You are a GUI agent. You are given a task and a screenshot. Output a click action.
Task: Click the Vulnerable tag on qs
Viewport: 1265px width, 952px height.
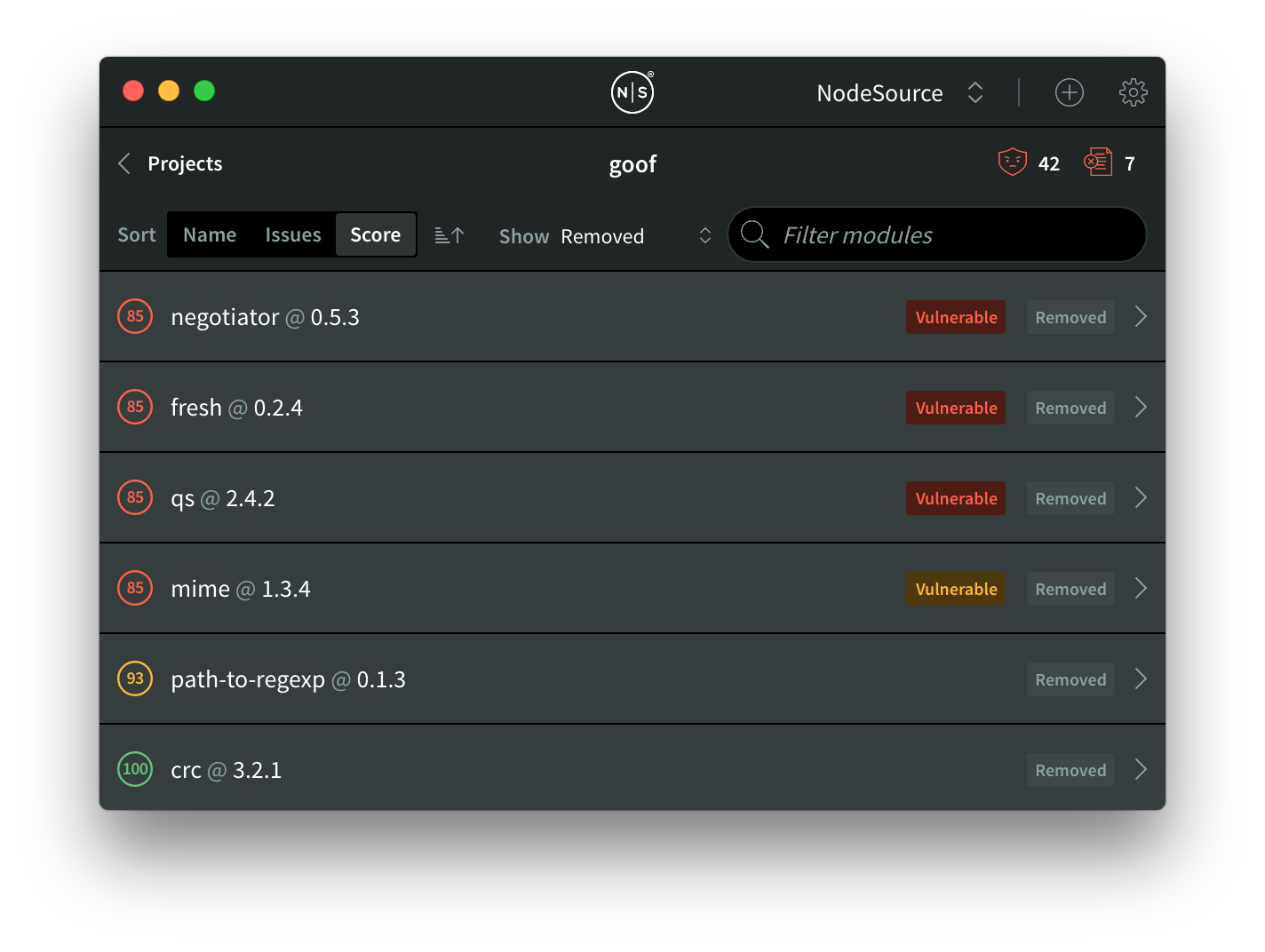pos(956,498)
